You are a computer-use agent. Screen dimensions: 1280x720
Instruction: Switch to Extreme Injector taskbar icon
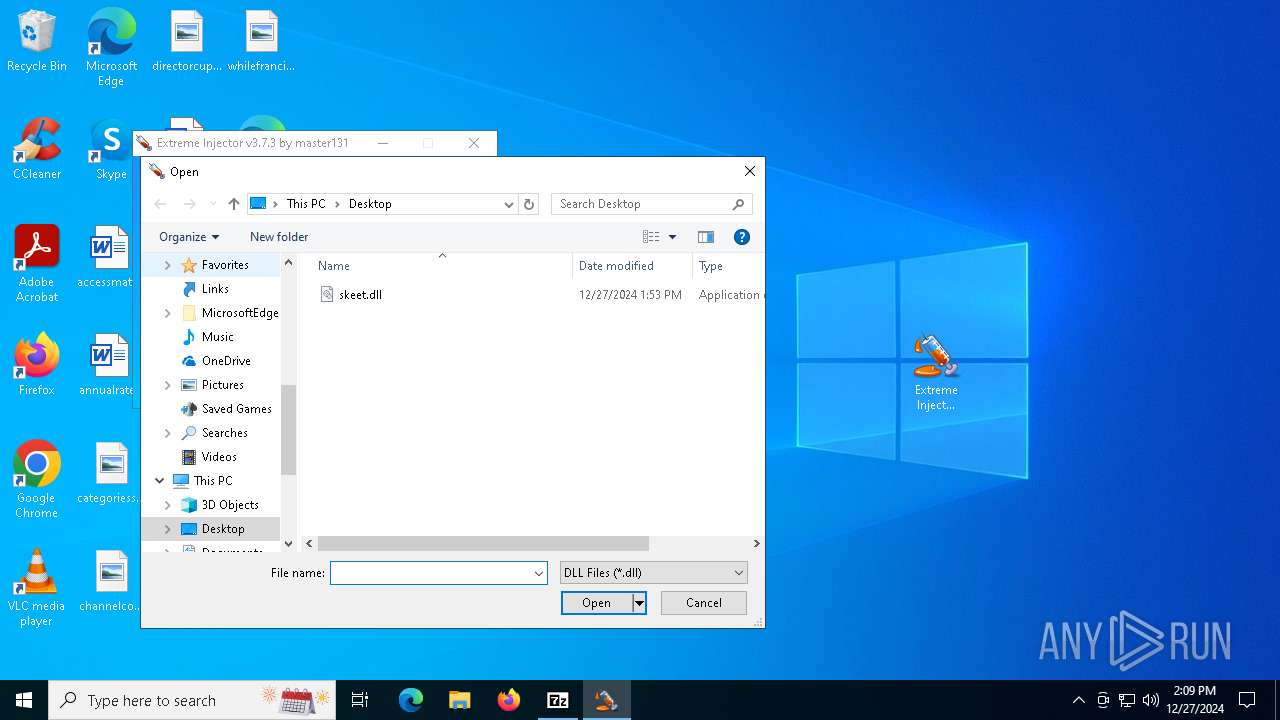pos(606,700)
